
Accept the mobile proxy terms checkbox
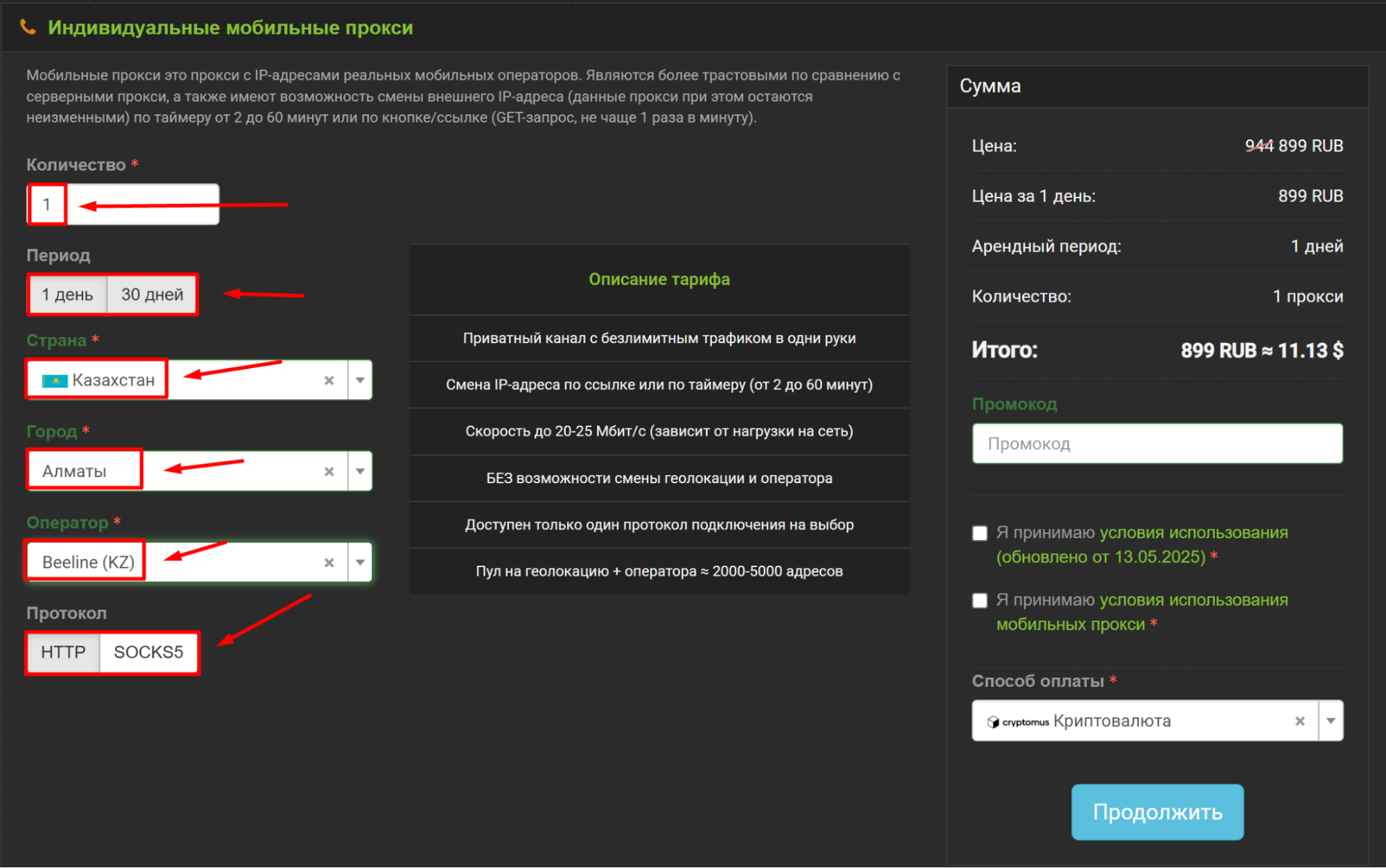(980, 600)
